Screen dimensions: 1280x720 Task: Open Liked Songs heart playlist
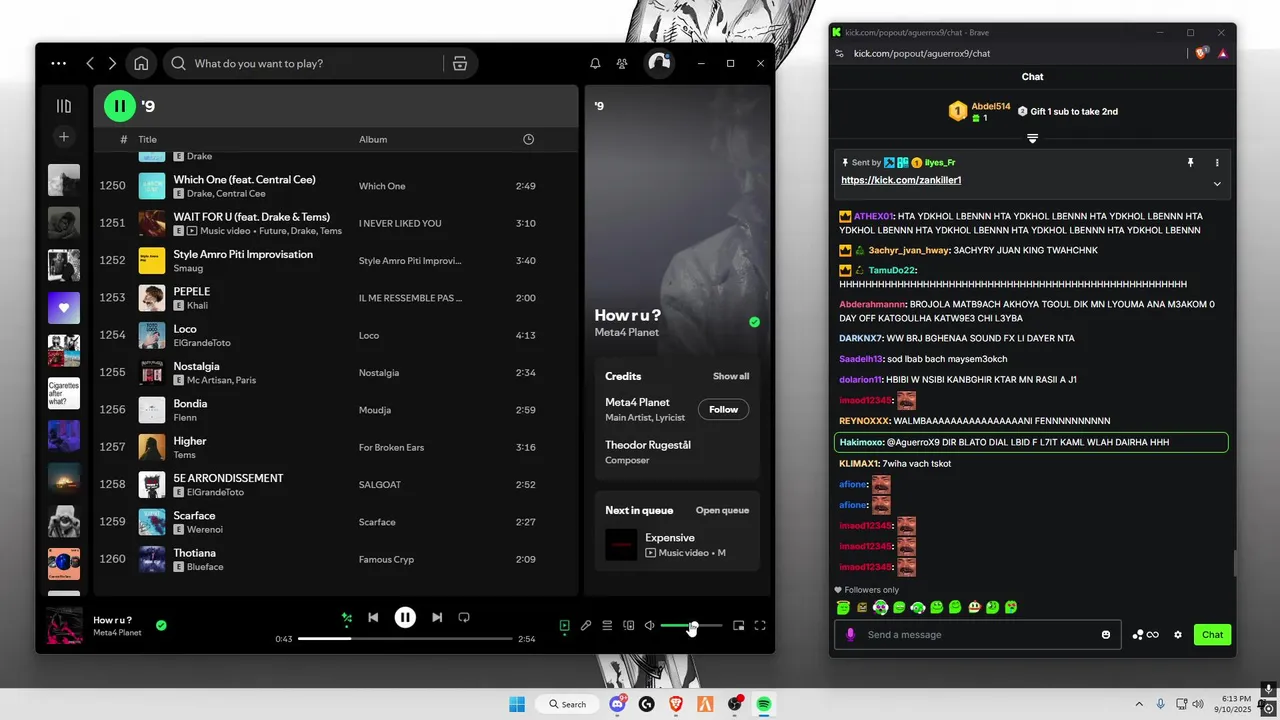point(64,308)
